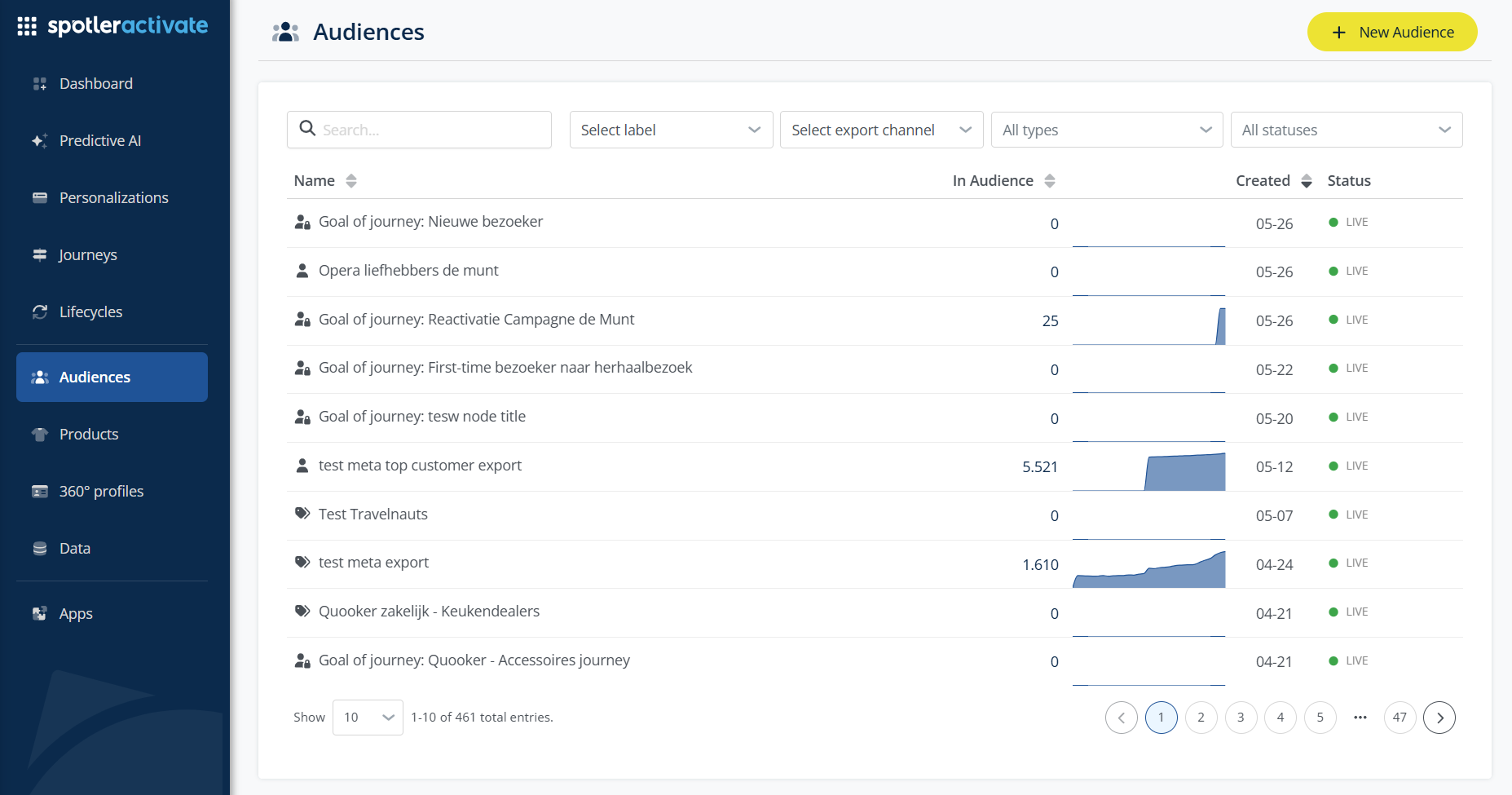This screenshot has width=1512, height=795.
Task: Open the test meta top customer export audience
Action: tap(420, 466)
